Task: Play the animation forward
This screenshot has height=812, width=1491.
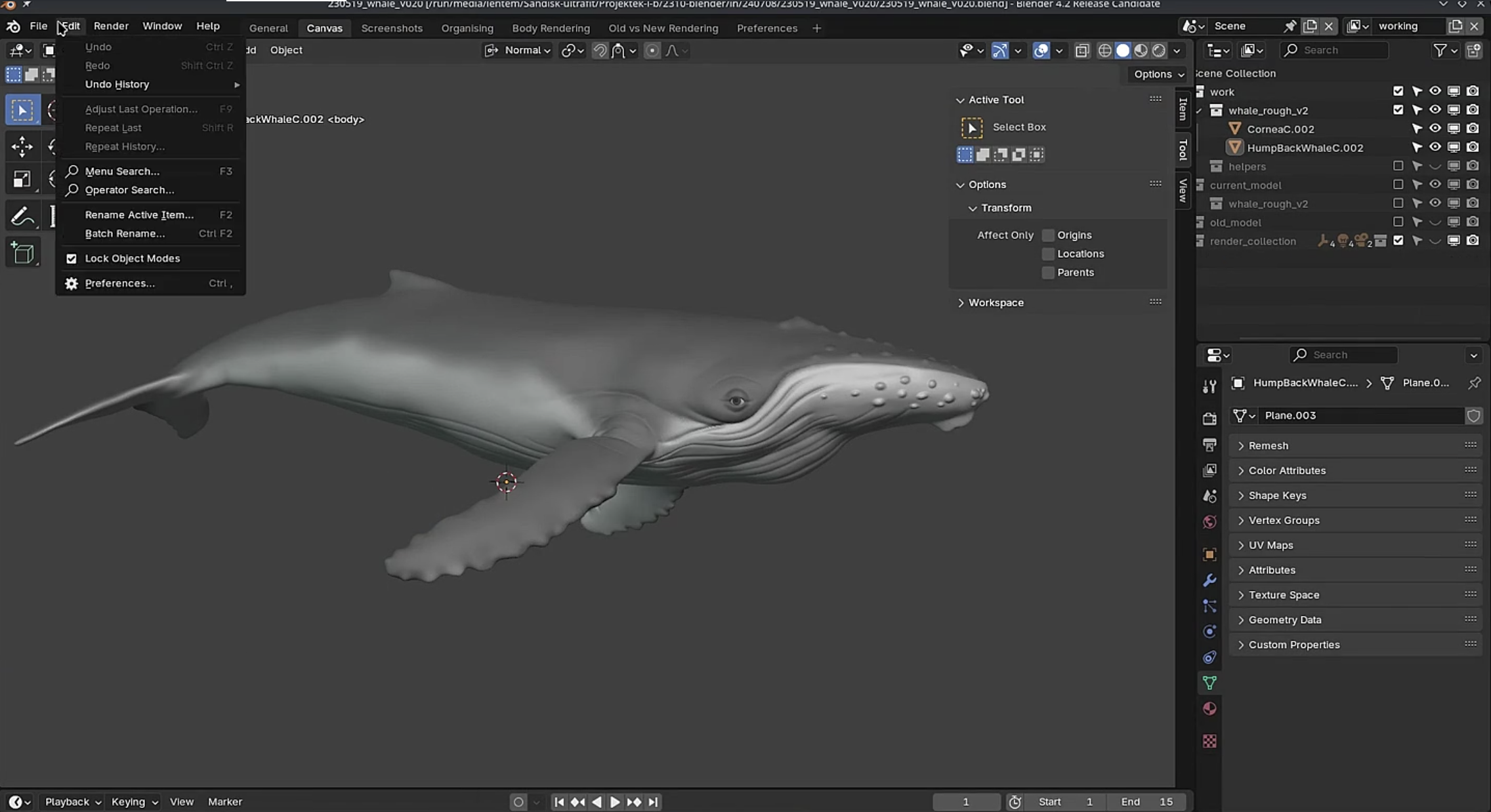Action: (x=615, y=802)
